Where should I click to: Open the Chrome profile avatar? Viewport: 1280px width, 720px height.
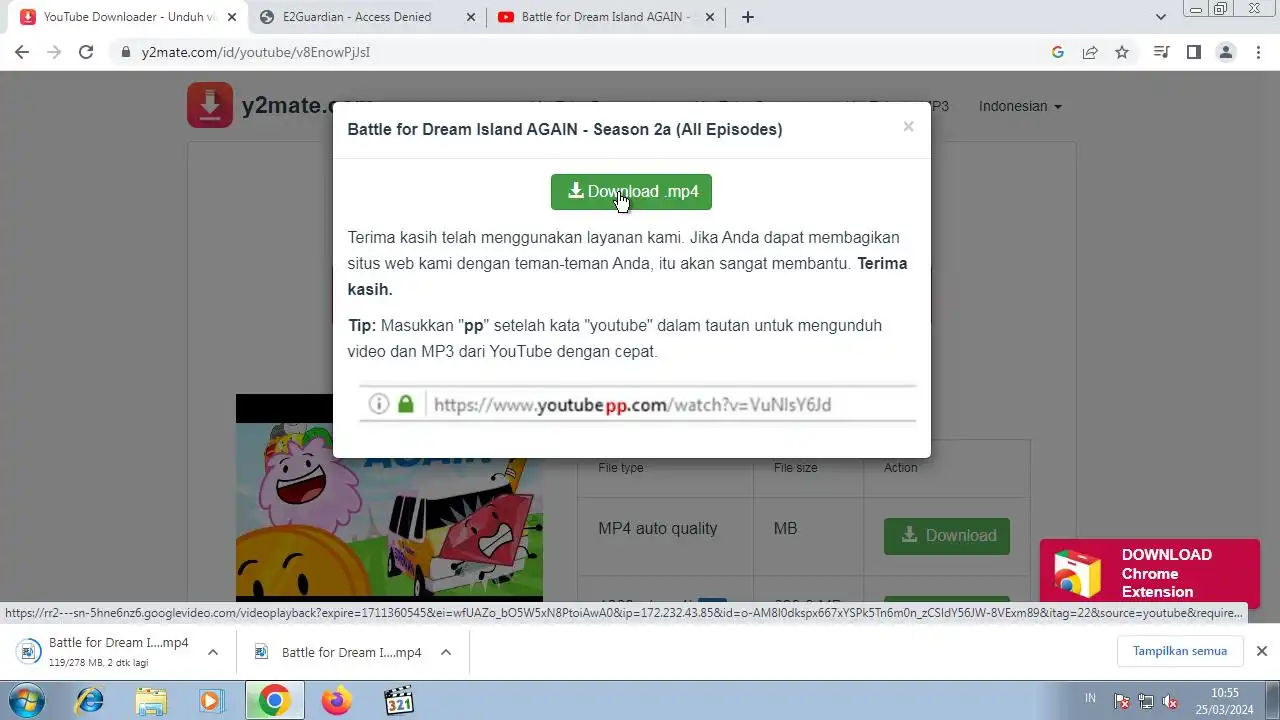(1226, 52)
